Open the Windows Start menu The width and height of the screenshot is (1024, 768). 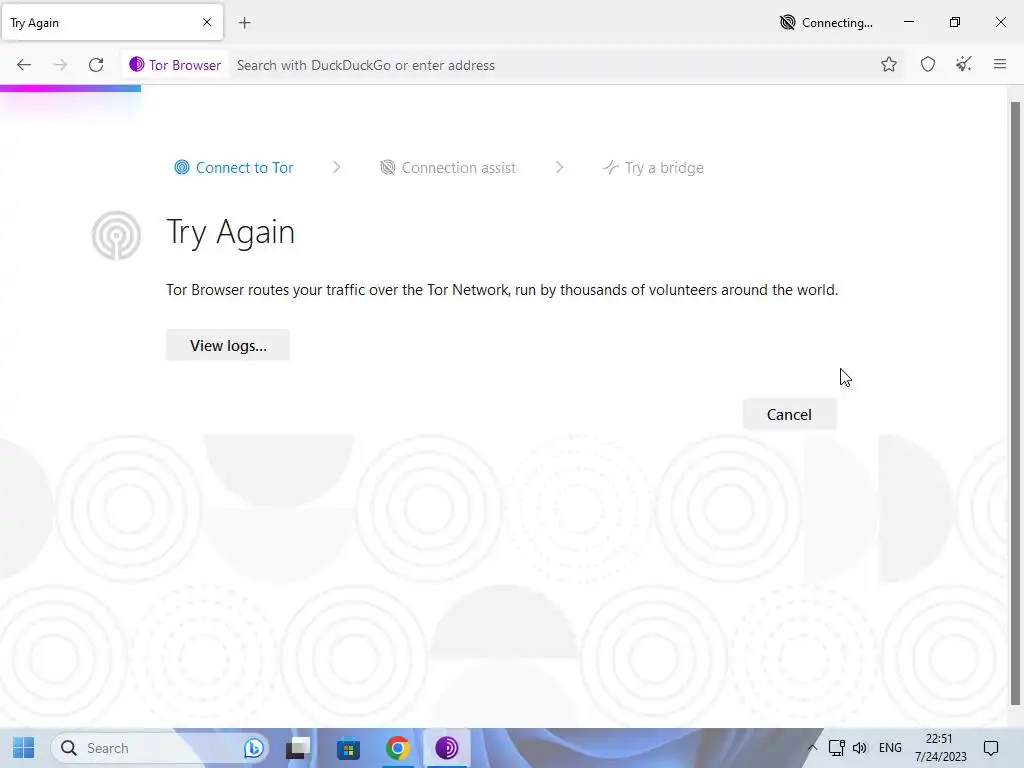click(x=24, y=748)
